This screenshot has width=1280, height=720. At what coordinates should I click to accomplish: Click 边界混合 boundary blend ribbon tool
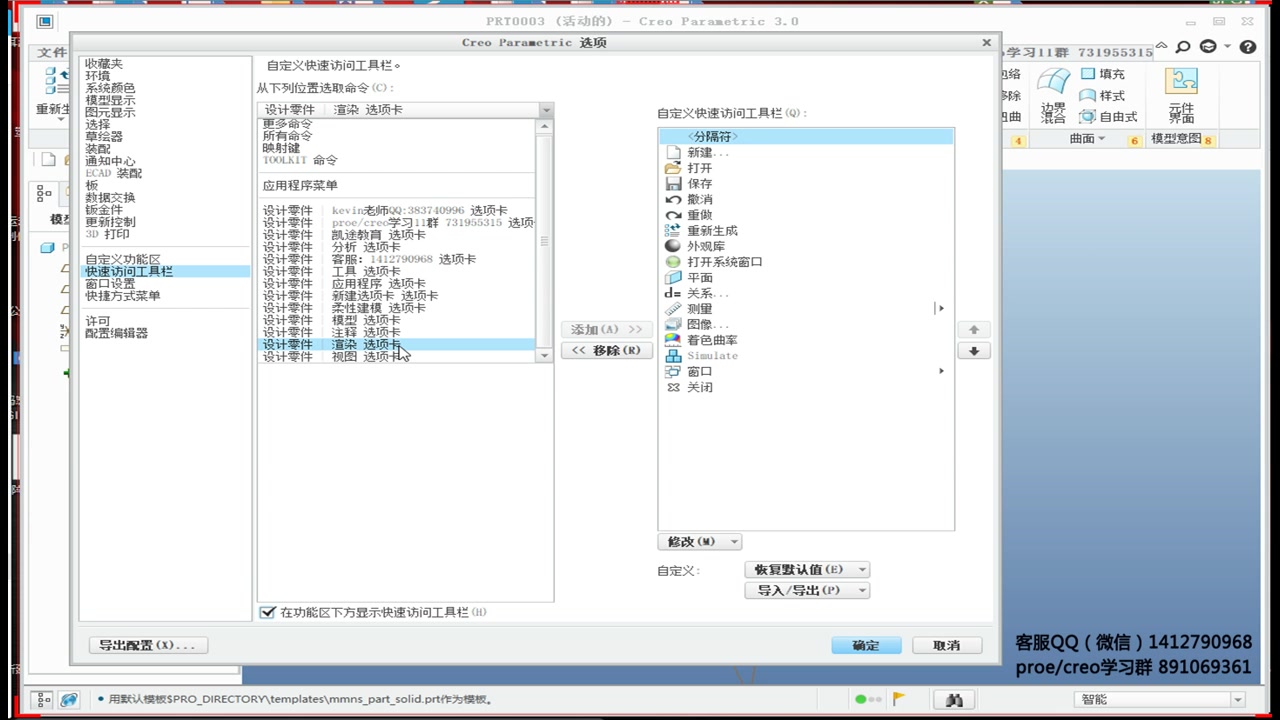(x=1053, y=95)
